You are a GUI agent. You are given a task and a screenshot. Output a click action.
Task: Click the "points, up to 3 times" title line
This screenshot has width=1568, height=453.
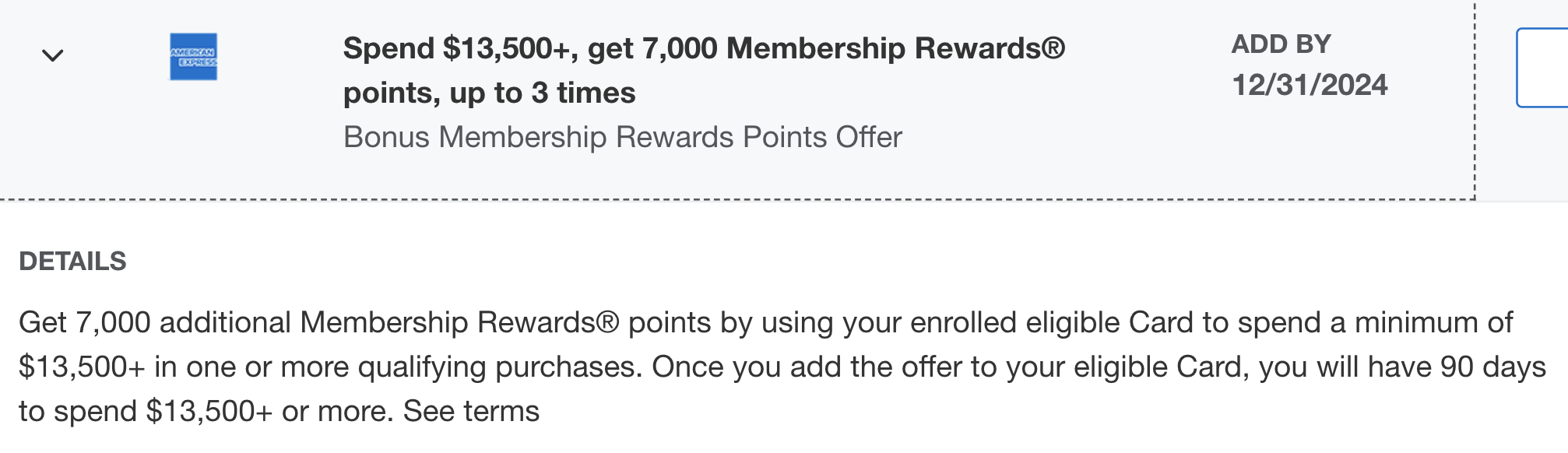click(x=489, y=93)
